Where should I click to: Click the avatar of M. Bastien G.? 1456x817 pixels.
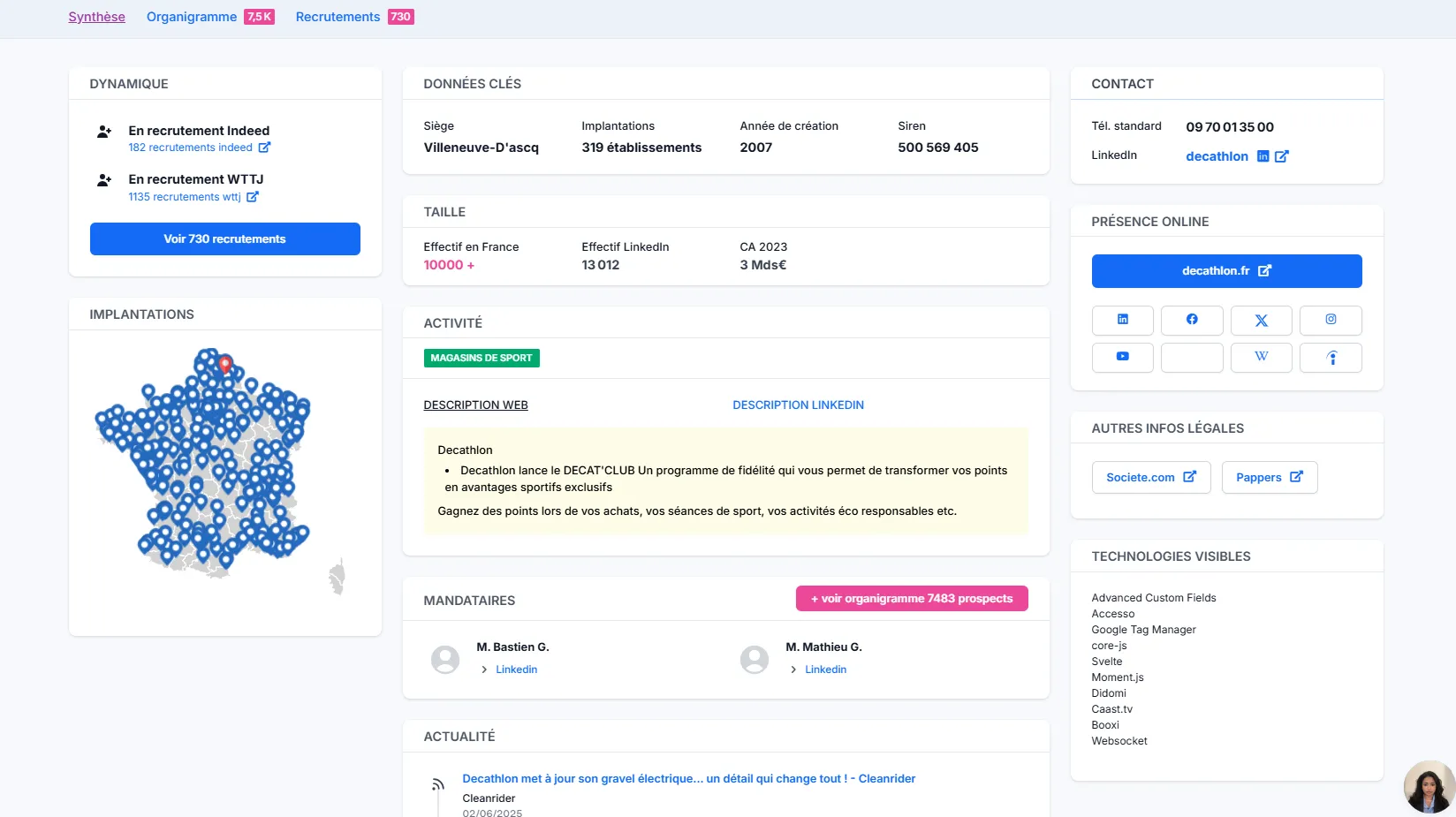(445, 659)
